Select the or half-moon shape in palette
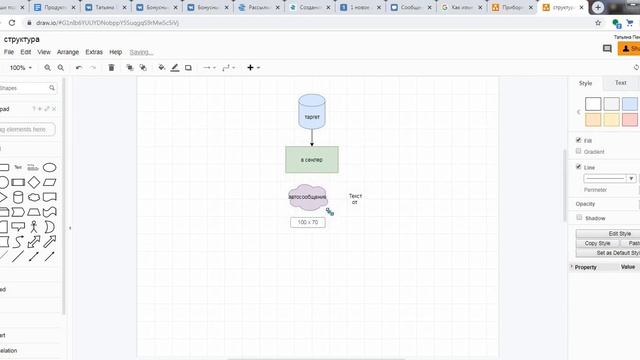The image size is (640, 360). (49, 227)
